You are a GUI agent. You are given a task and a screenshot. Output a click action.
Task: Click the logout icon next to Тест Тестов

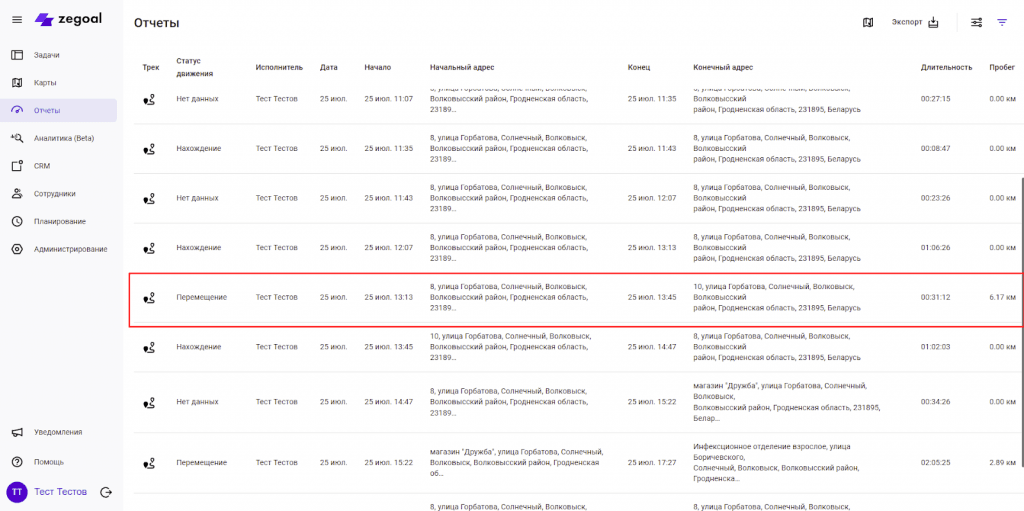pos(106,492)
